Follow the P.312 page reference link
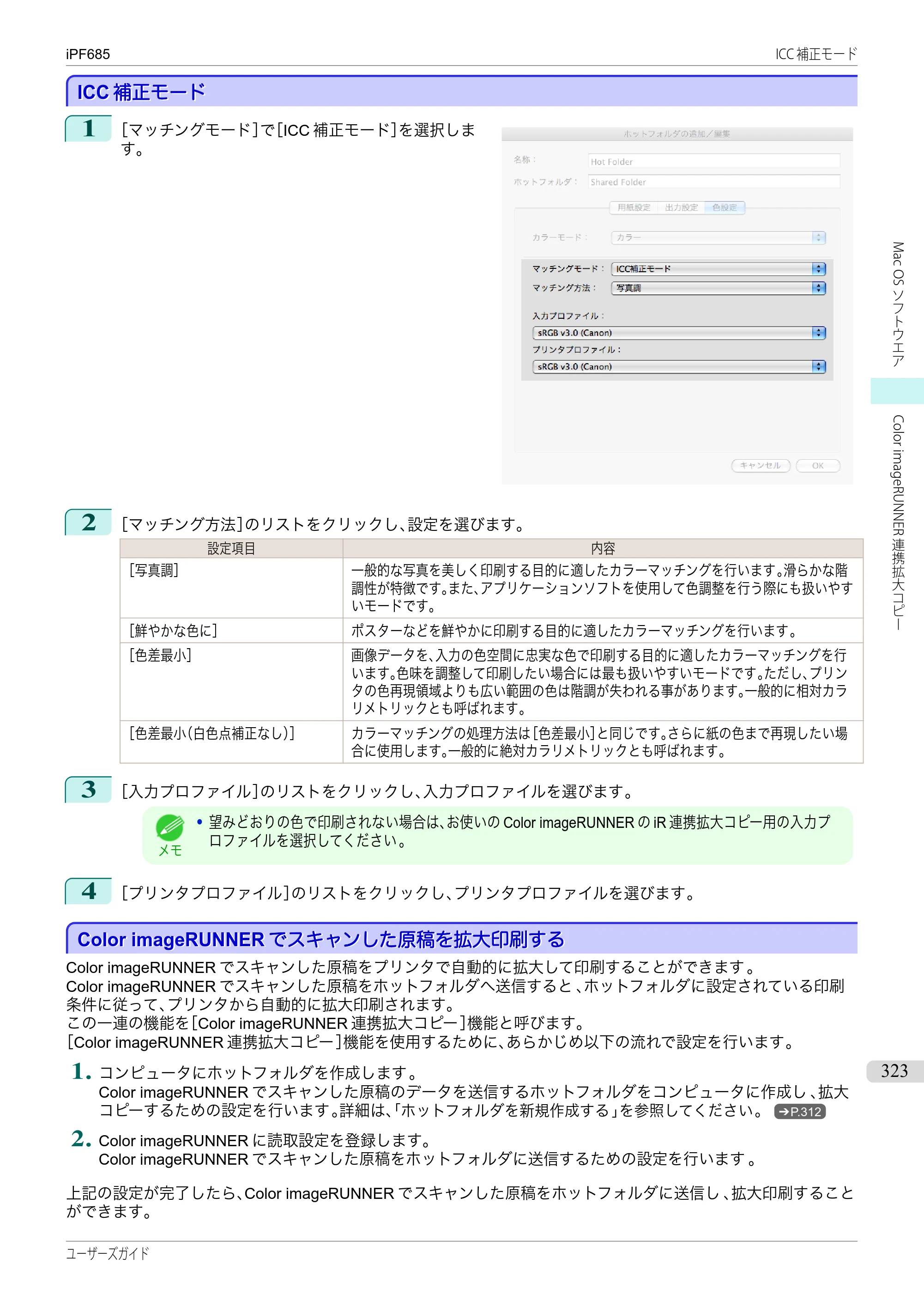The height and width of the screenshot is (1307, 924). 799,1111
